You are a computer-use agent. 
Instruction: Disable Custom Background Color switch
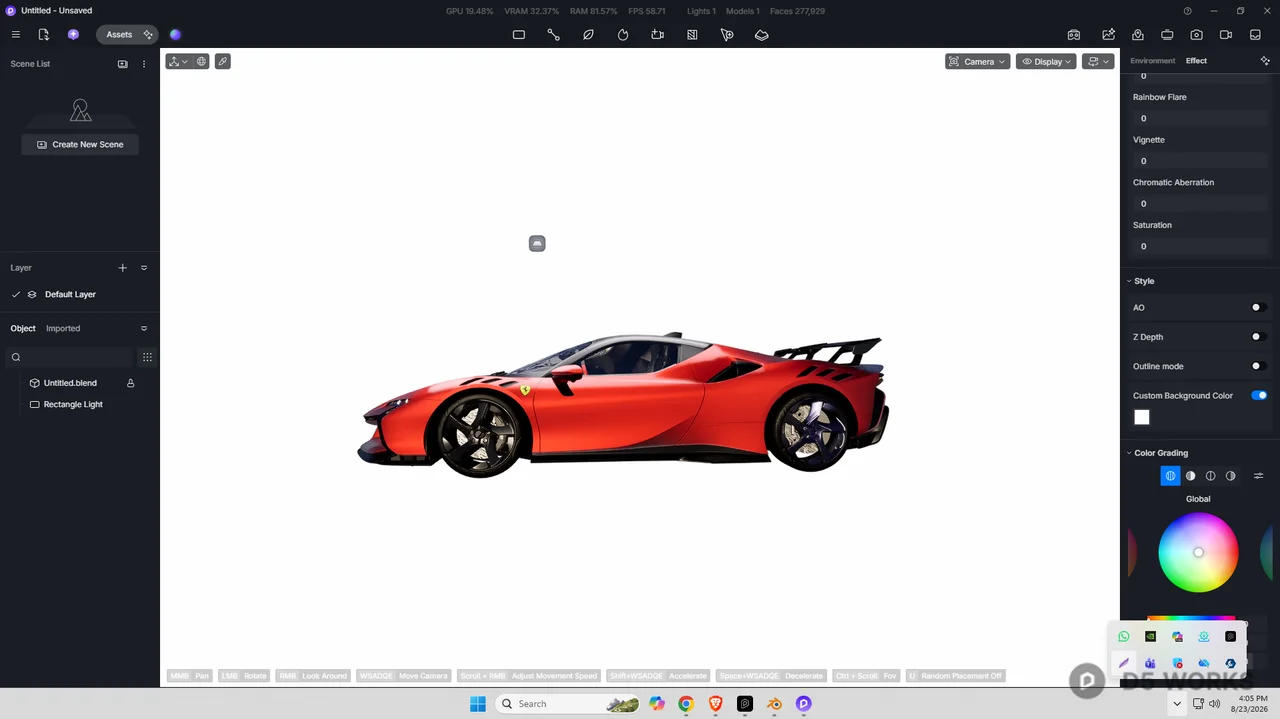coord(1259,395)
